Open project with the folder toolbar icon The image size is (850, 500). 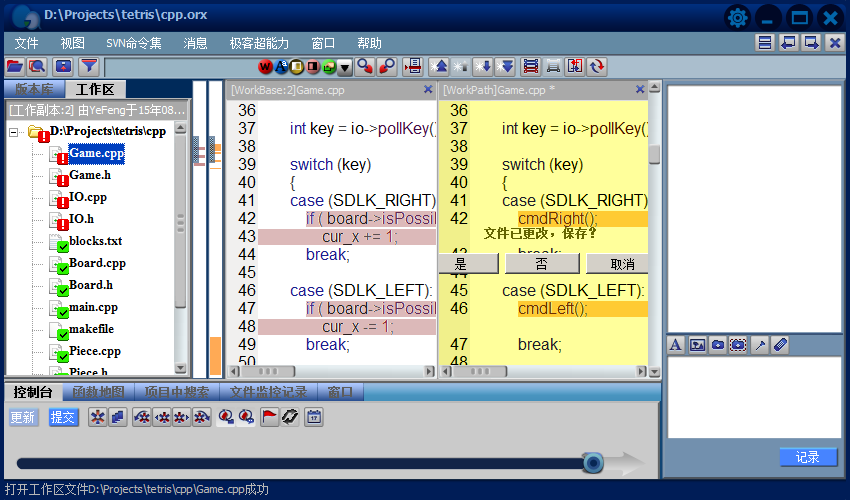pyautogui.click(x=15, y=67)
